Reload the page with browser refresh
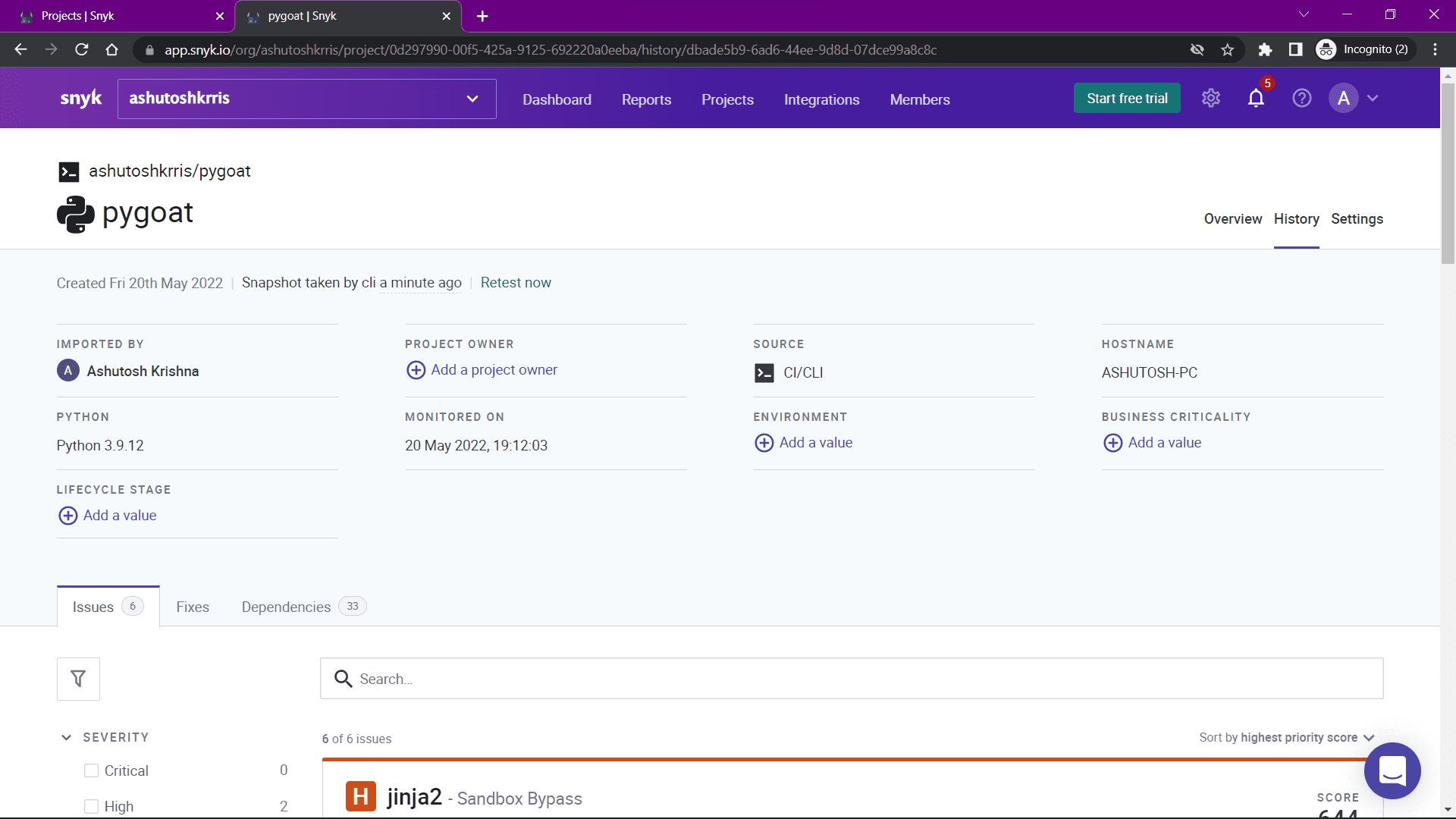 pos(82,50)
